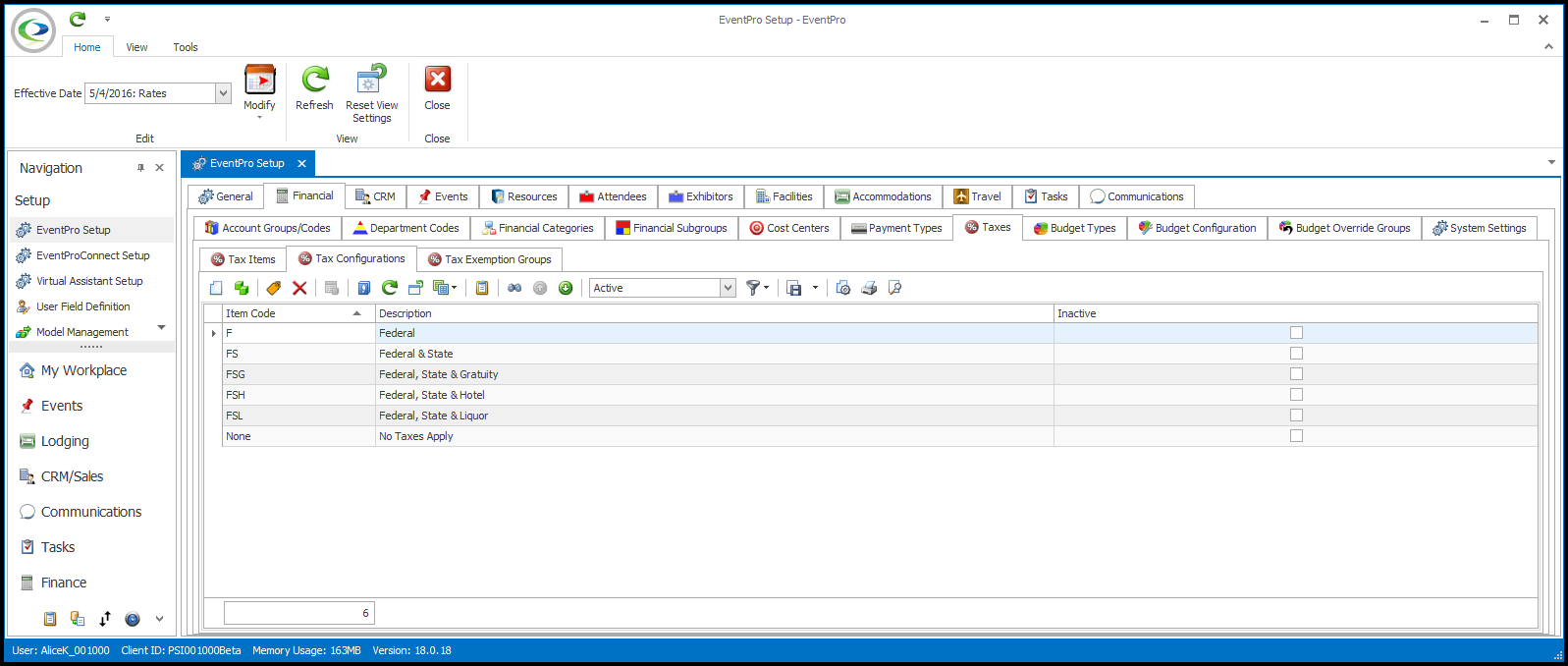This screenshot has height=666, width=1568.
Task: Click the window restore icon beside the green refresh
Action: point(415,288)
